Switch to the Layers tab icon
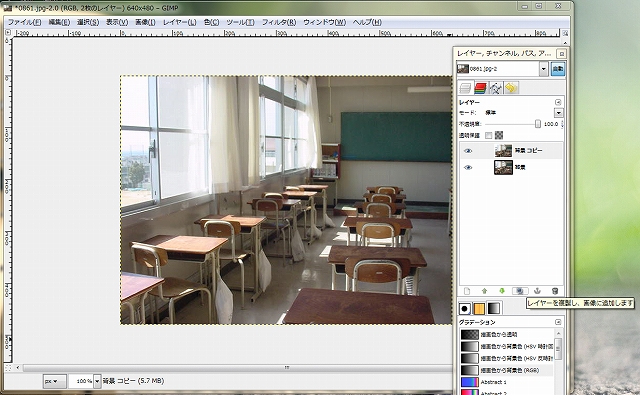 click(x=465, y=88)
